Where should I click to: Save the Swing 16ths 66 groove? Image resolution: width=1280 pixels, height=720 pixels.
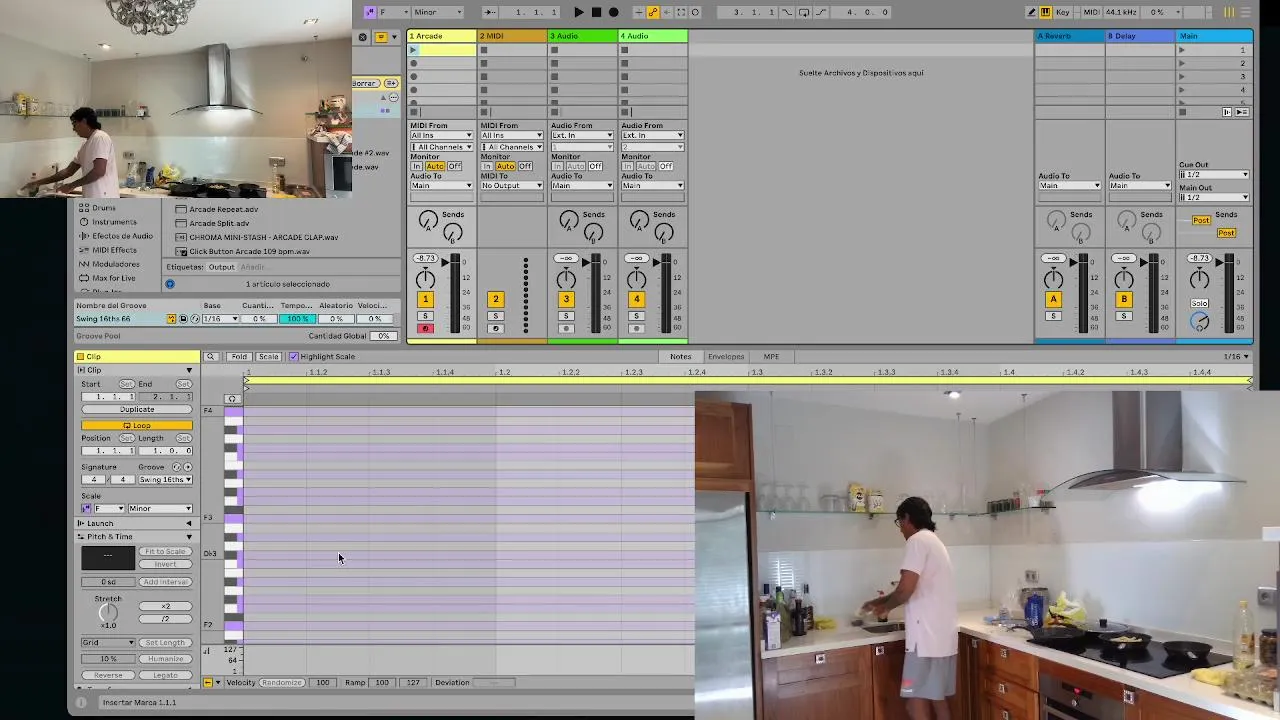click(183, 319)
